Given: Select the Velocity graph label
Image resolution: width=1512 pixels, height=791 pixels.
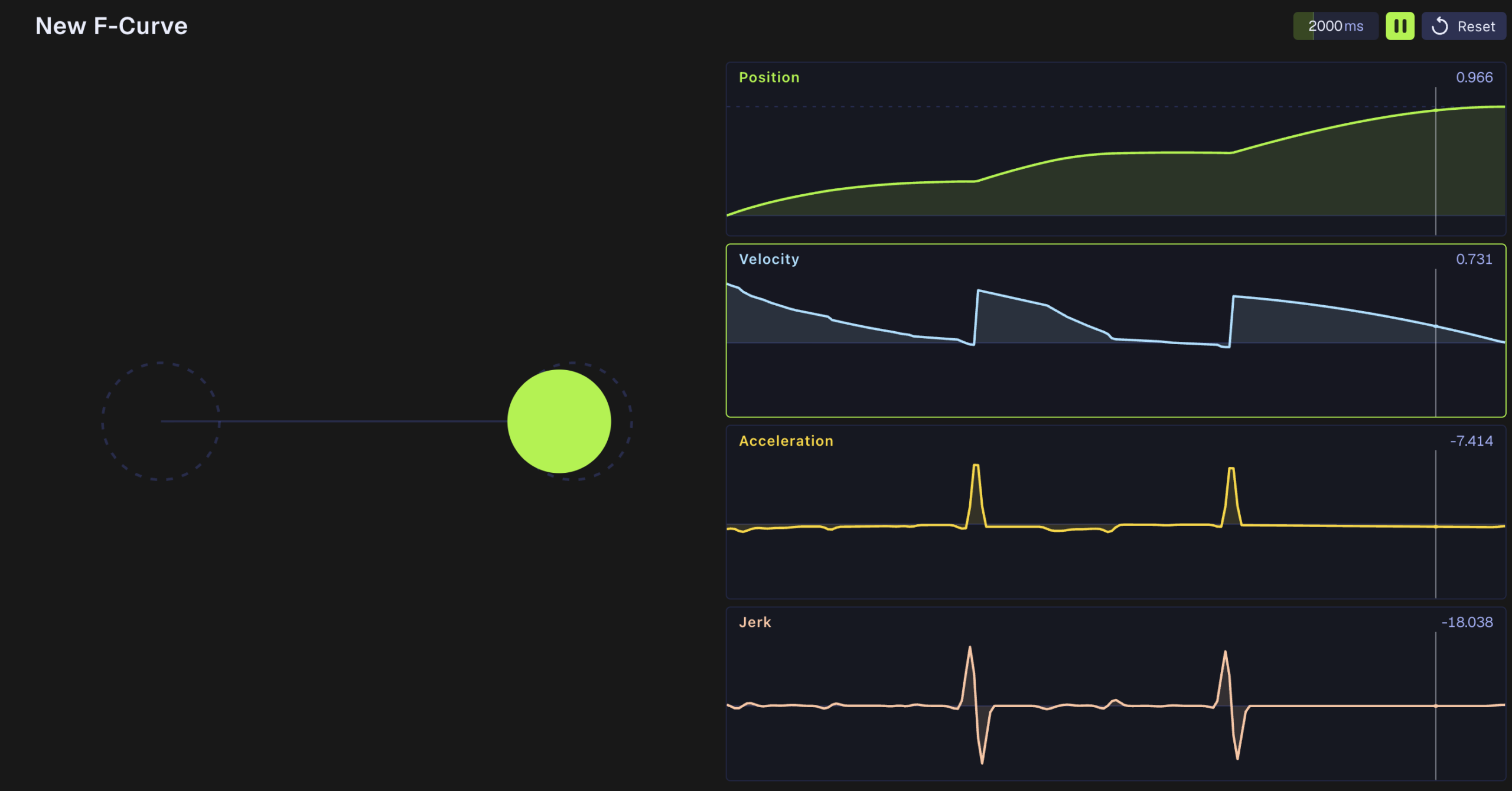Looking at the screenshot, I should (769, 259).
